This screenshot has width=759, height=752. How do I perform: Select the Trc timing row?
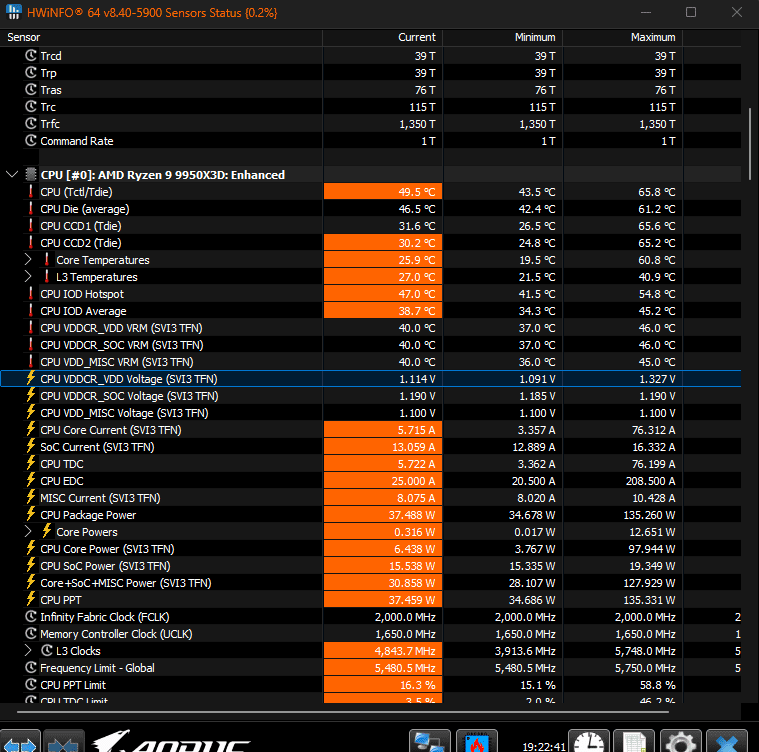coord(371,106)
